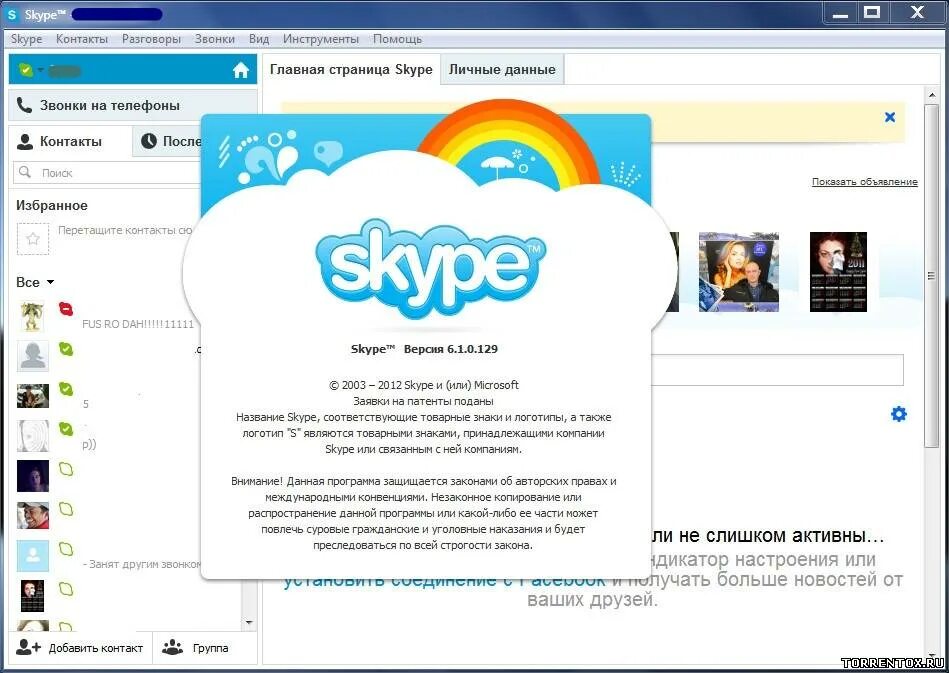
Task: Switch to Главная страница Skype tab
Action: point(351,70)
